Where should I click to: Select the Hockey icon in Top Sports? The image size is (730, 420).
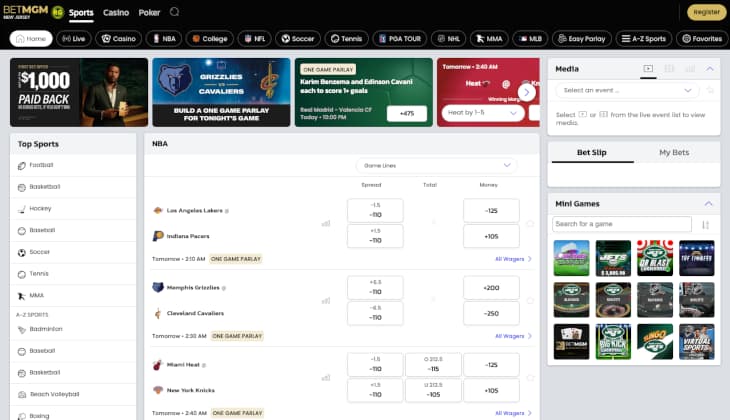21,209
